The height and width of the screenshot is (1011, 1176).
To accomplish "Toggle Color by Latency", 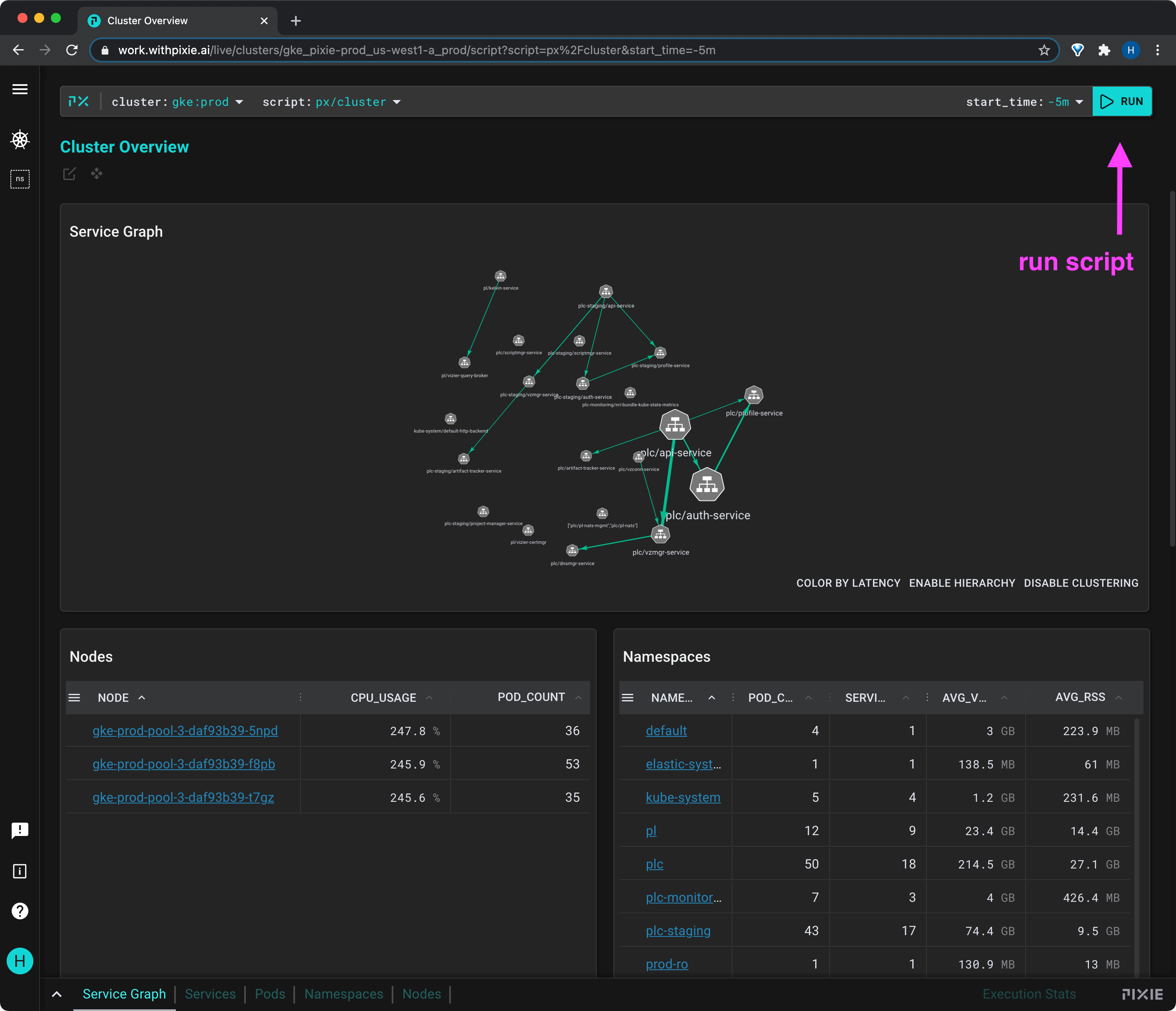I will pyautogui.click(x=848, y=583).
